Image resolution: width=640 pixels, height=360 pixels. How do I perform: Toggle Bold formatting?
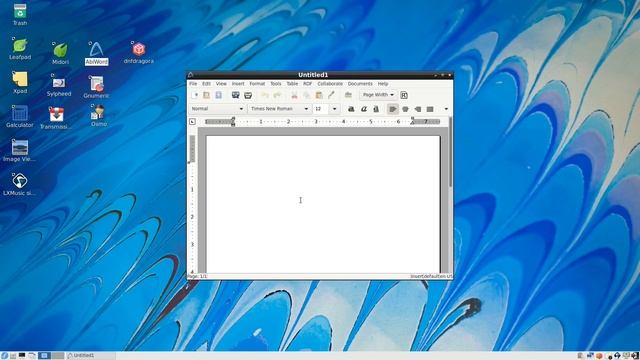tap(351, 109)
